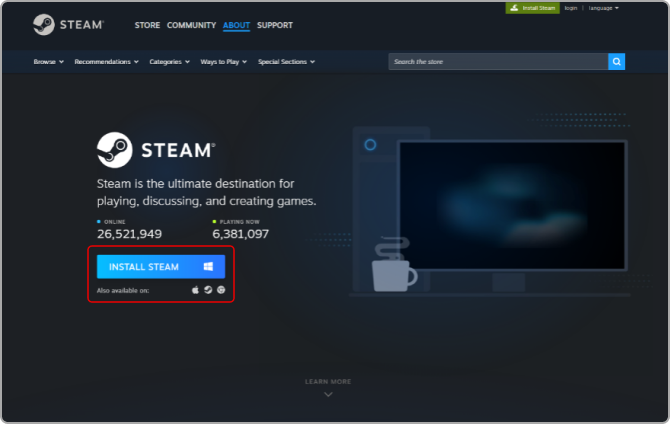Expand the Special Sections dropdown

click(286, 62)
